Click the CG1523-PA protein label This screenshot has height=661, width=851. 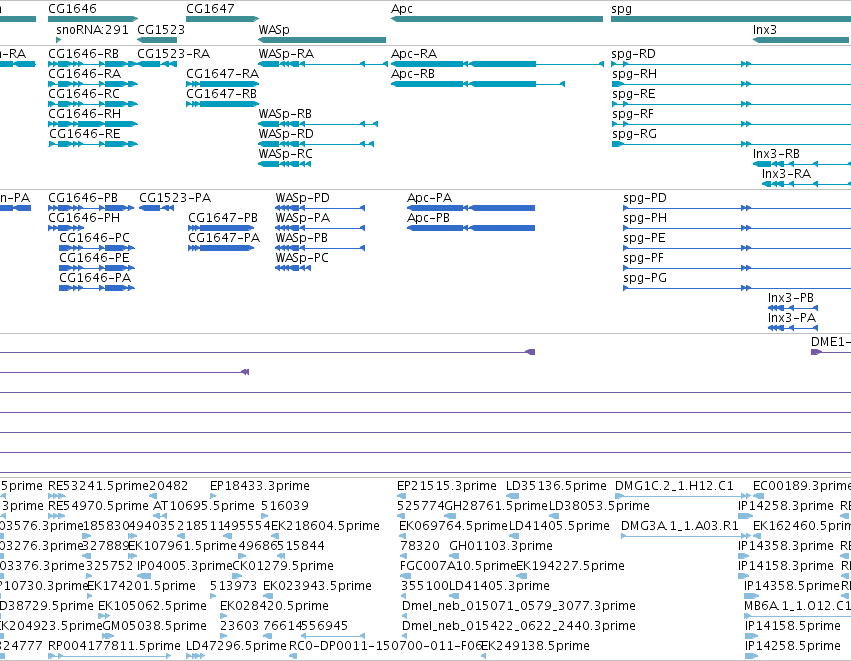coord(175,198)
